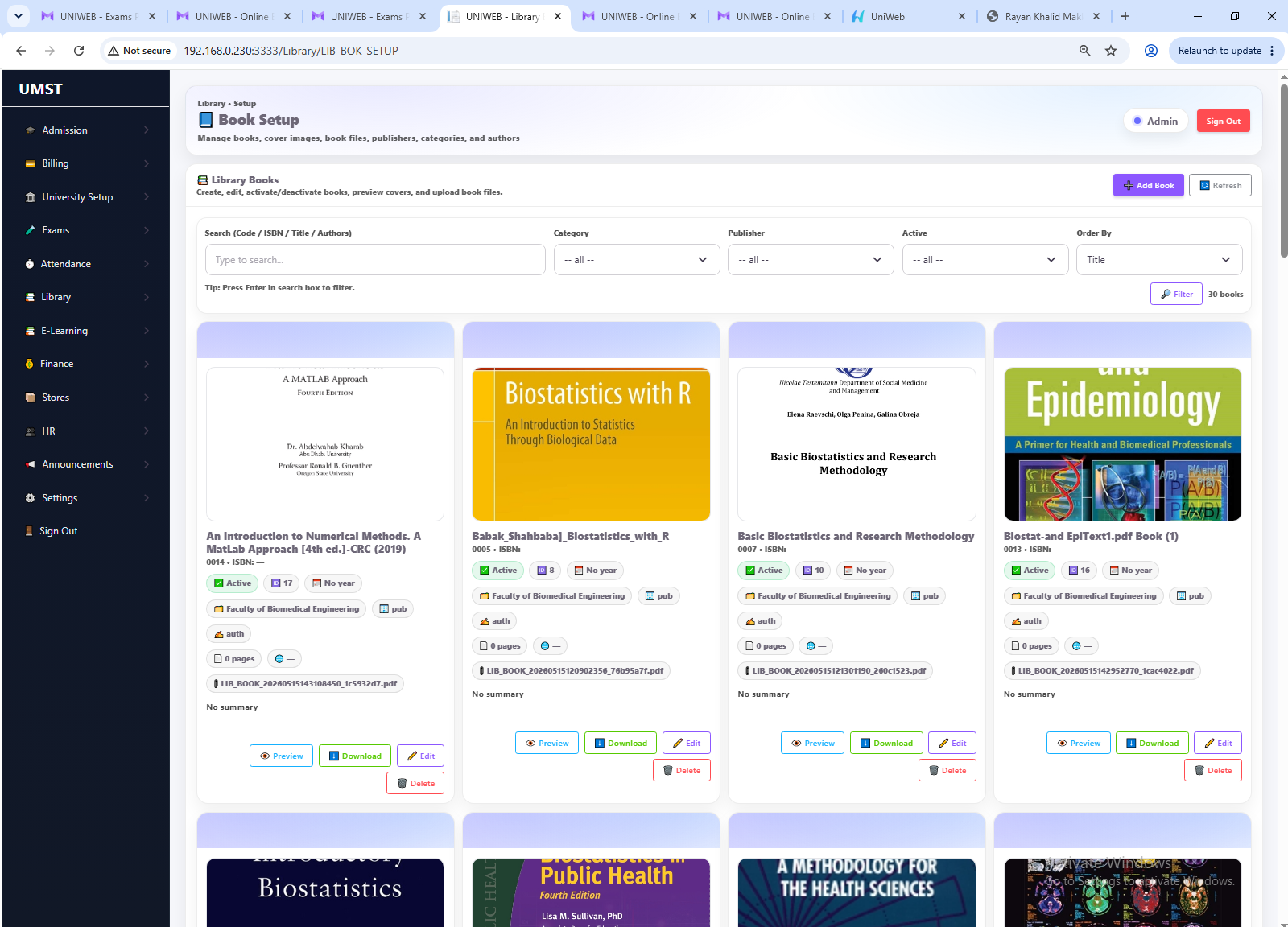This screenshot has height=927, width=1288.
Task: Edit the Biostat-and EpiText1 book
Action: pos(1218,743)
